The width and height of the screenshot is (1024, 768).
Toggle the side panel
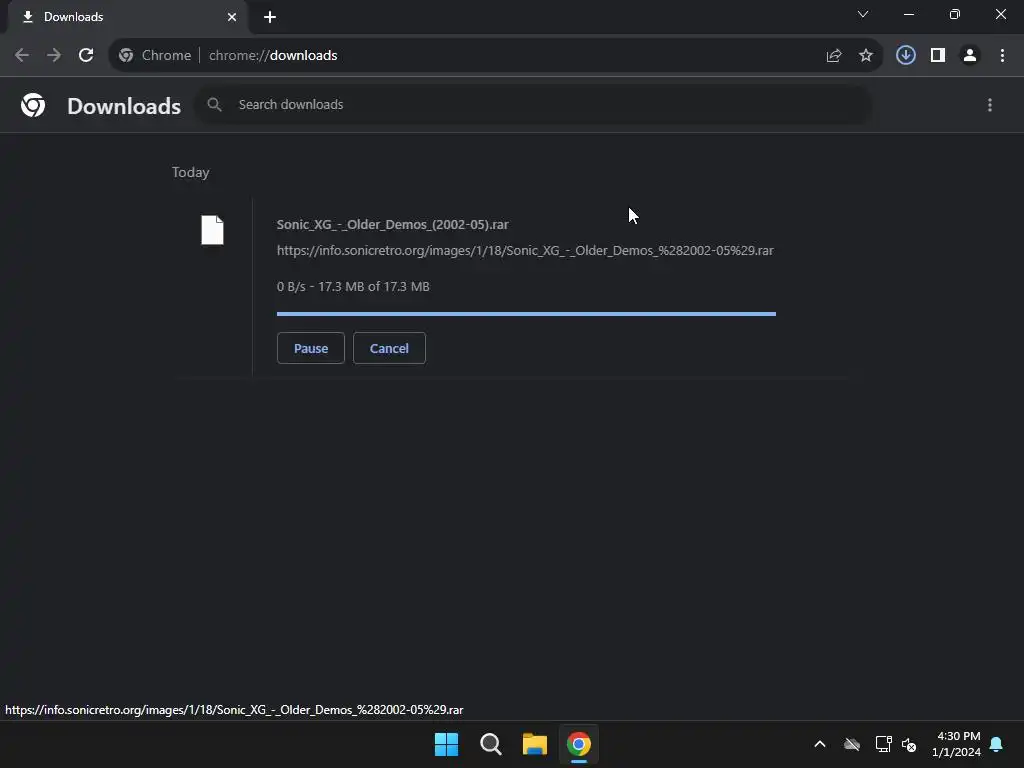(938, 56)
